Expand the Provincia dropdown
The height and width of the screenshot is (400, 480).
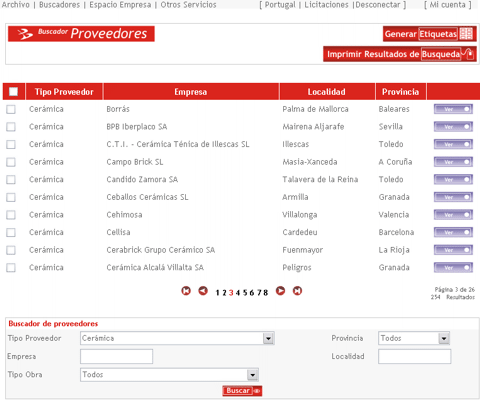click(444, 339)
